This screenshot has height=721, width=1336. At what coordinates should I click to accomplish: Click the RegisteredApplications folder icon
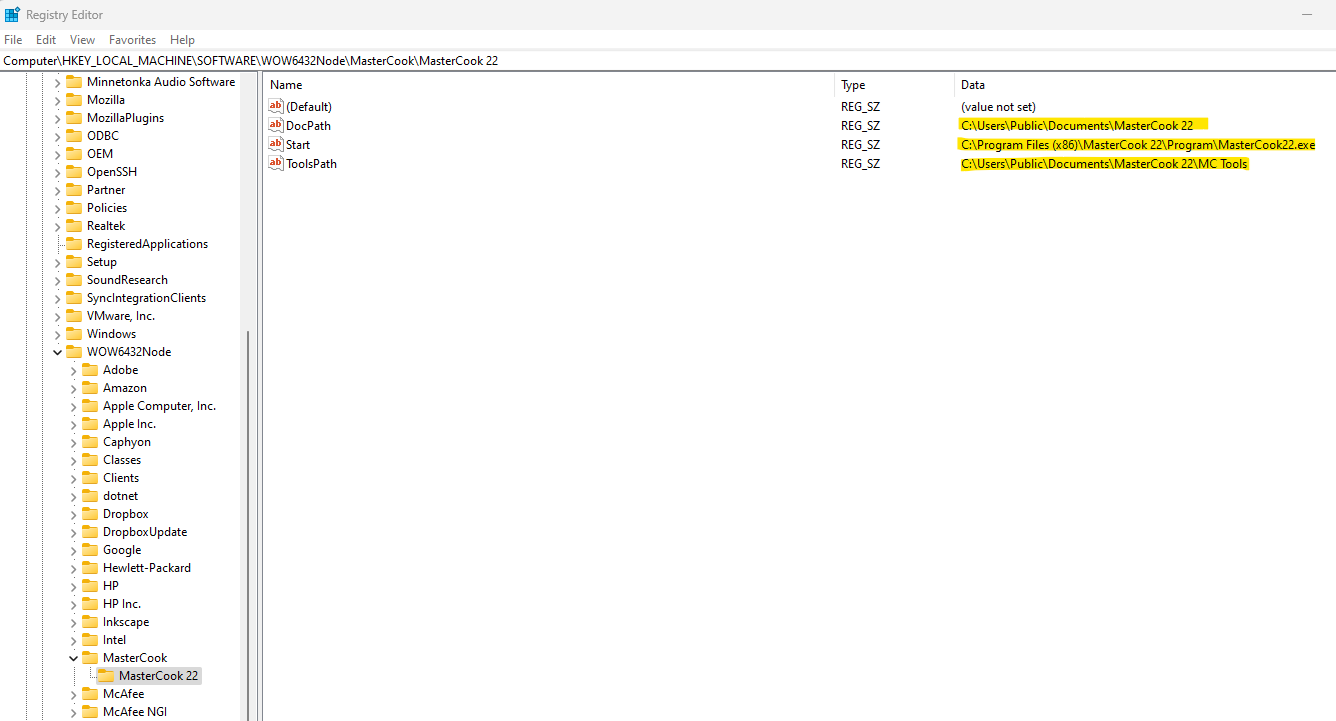point(74,244)
